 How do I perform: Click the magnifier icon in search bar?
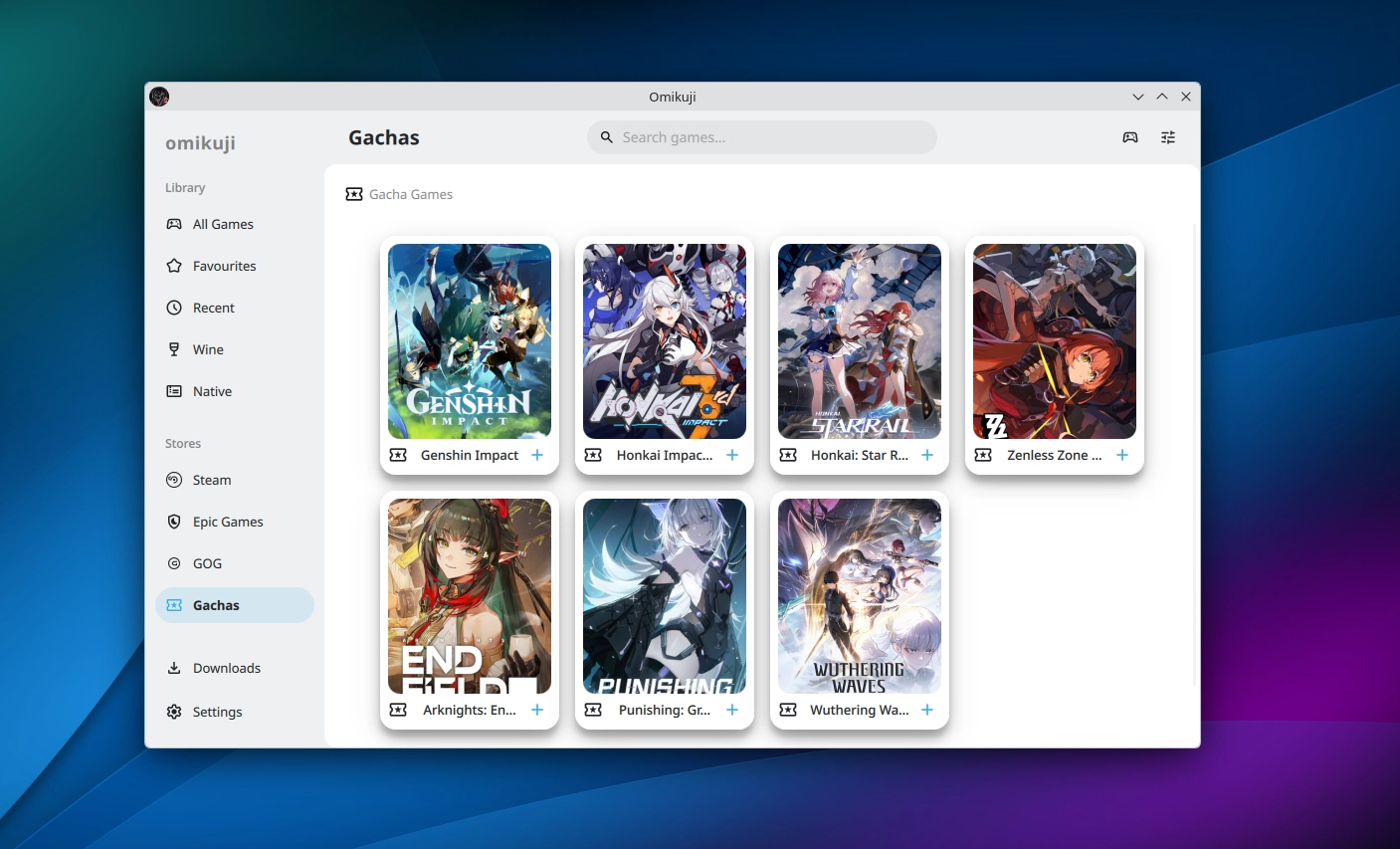[606, 137]
